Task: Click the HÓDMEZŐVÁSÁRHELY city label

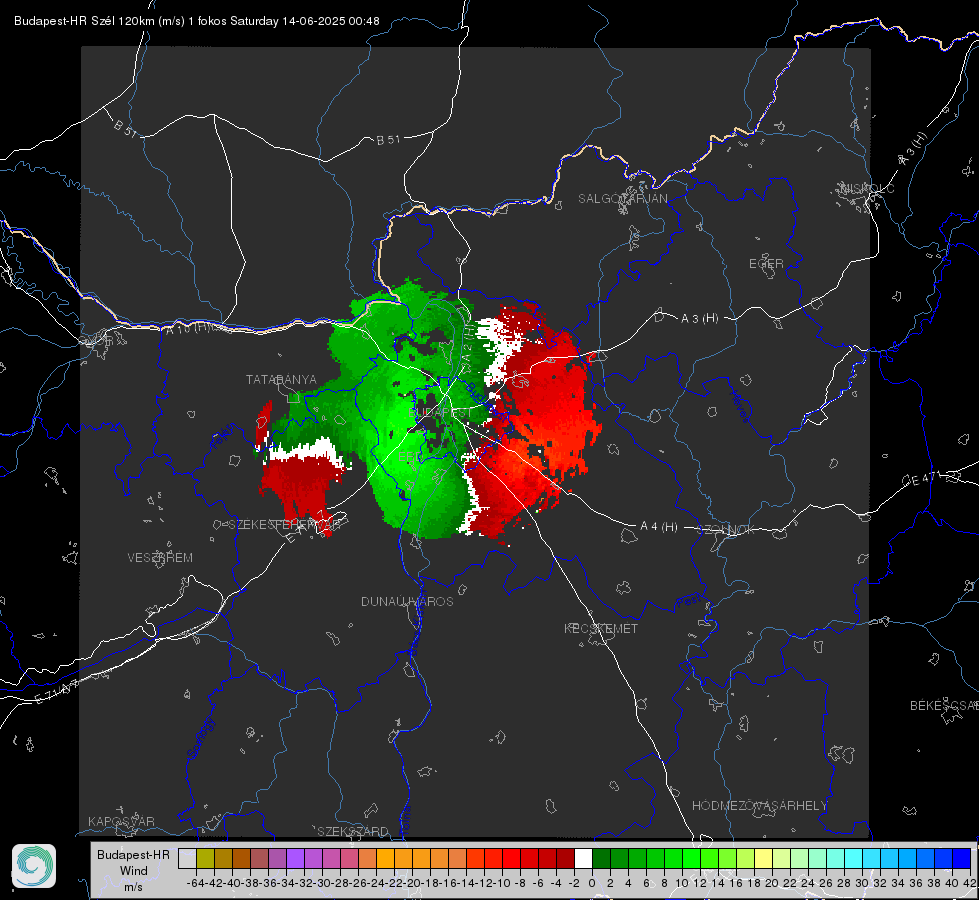Action: (759, 806)
